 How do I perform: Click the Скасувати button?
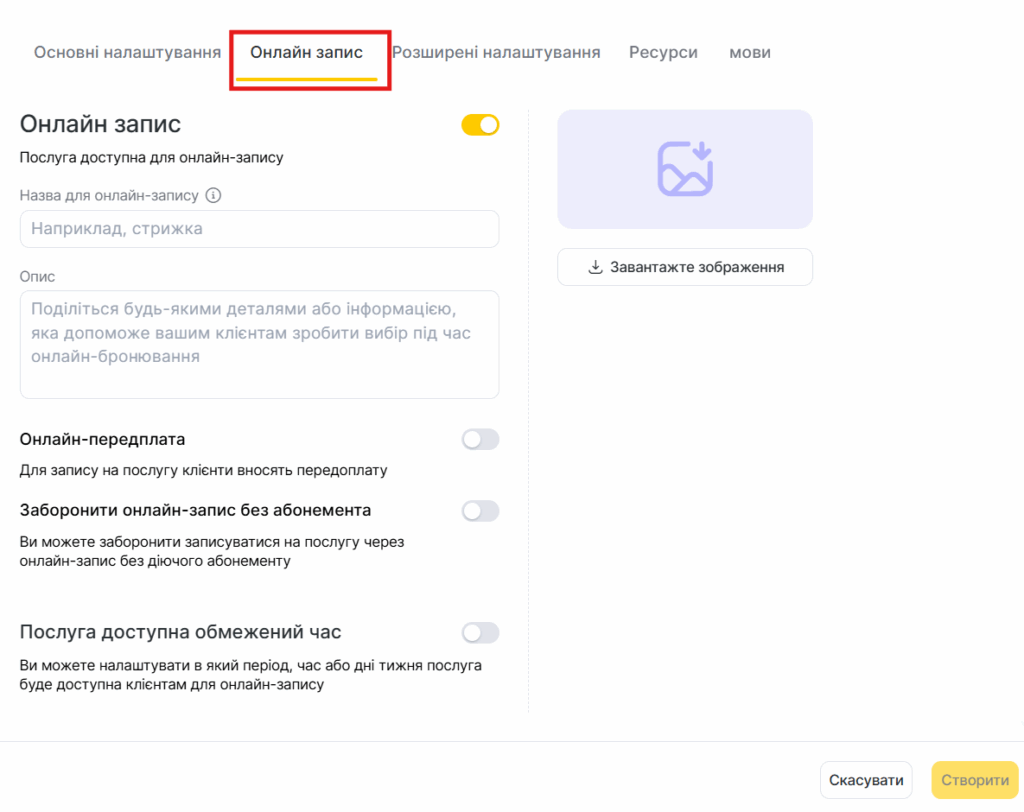(866, 780)
